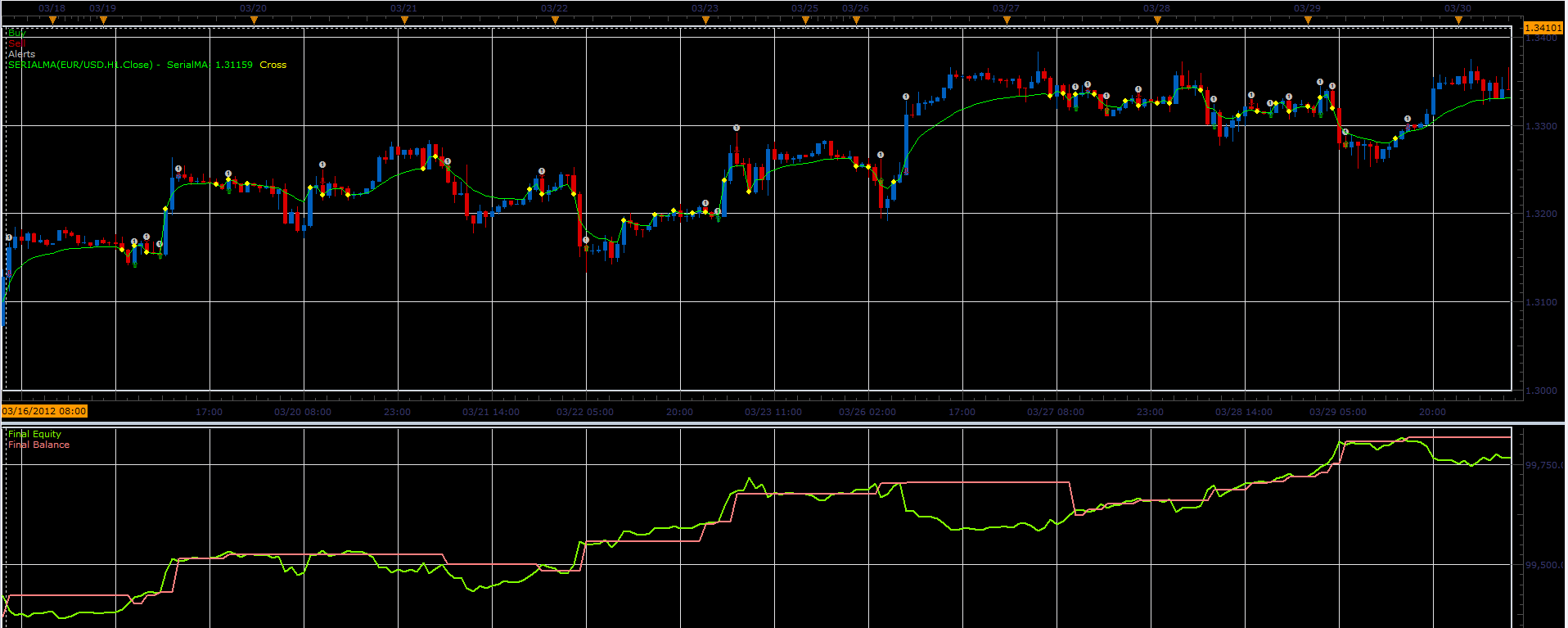Click the 1.3100 price axis label
This screenshot has height=628, width=1568.
point(1542,302)
